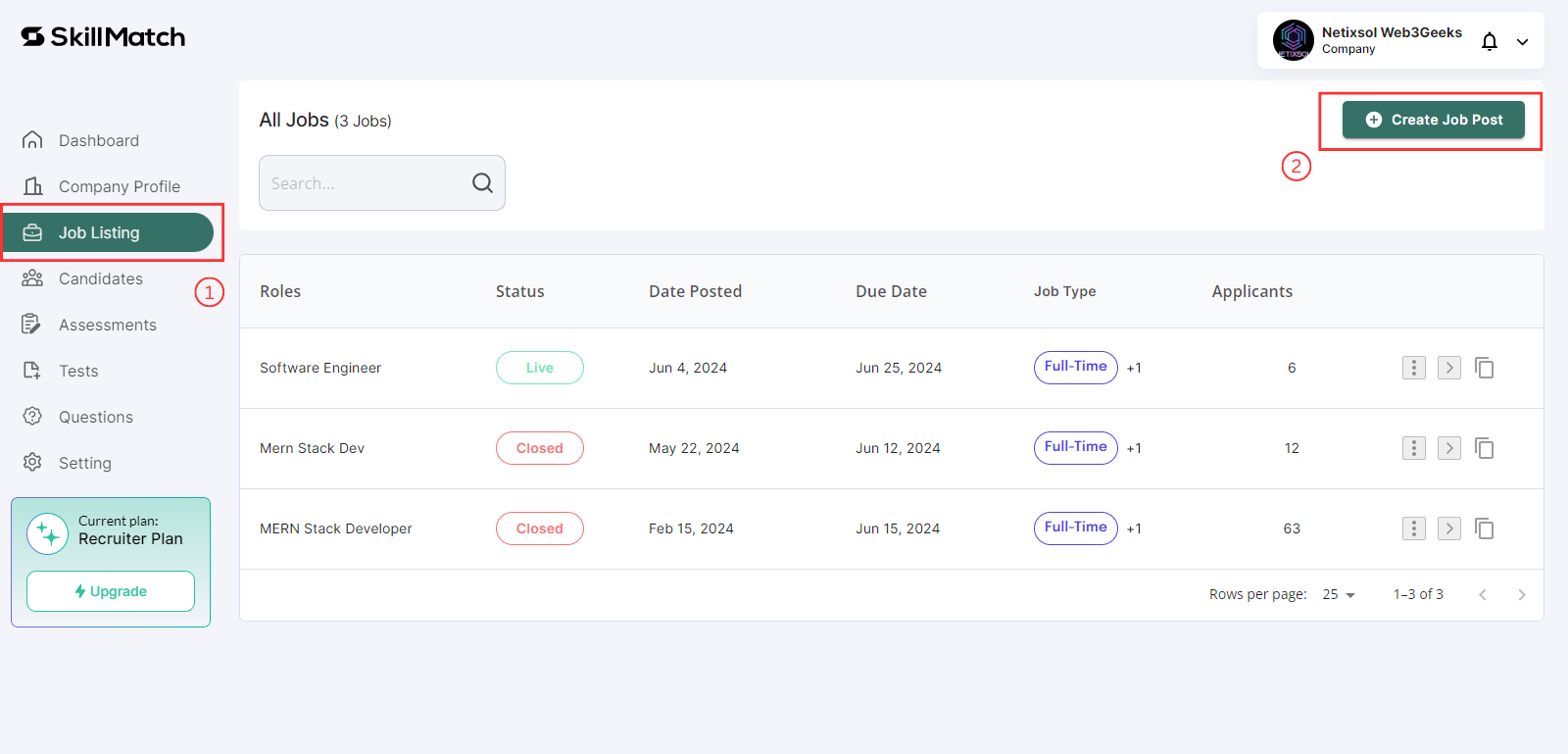The width and height of the screenshot is (1568, 754).
Task: Open Software Engineer job details arrow
Action: tap(1449, 368)
